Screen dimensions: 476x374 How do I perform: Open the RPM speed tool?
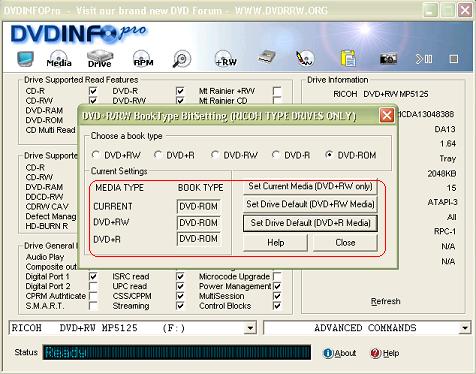point(143,59)
